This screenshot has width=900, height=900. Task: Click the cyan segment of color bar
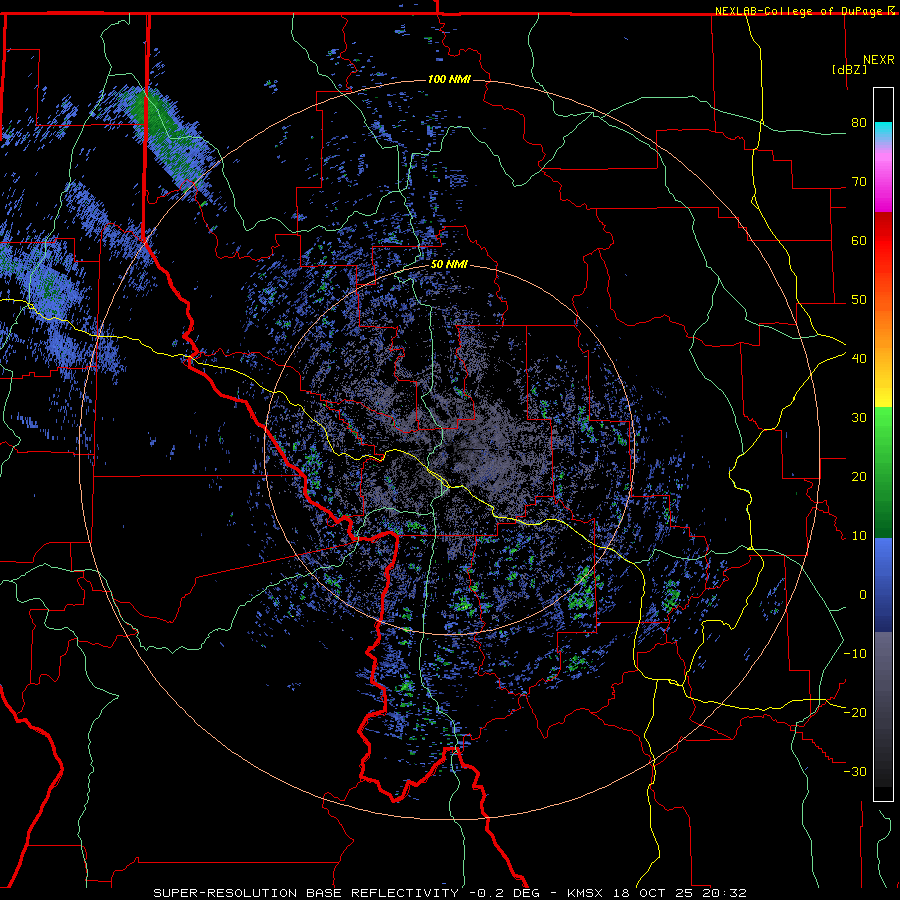coord(883,131)
